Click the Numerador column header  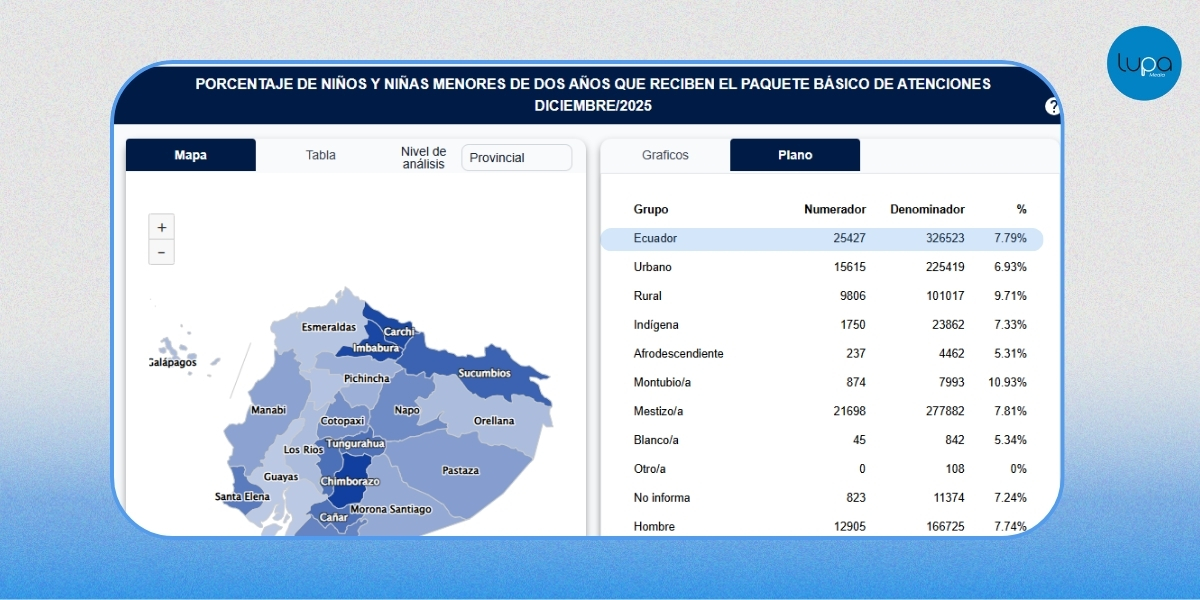pos(835,209)
